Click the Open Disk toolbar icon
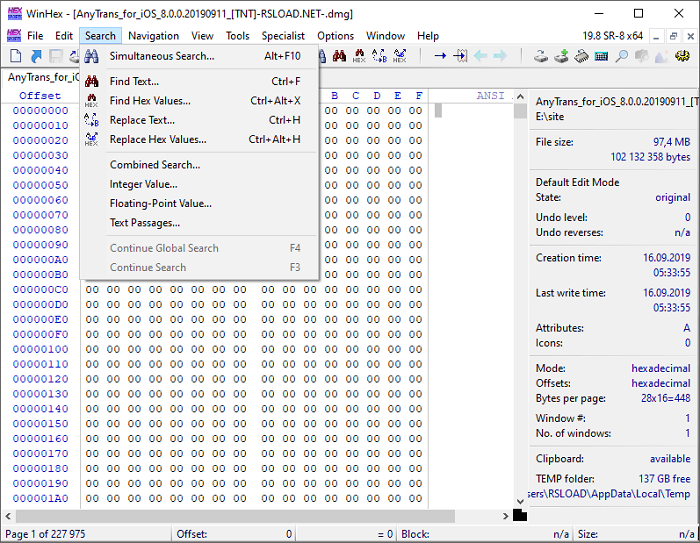 click(x=541, y=57)
